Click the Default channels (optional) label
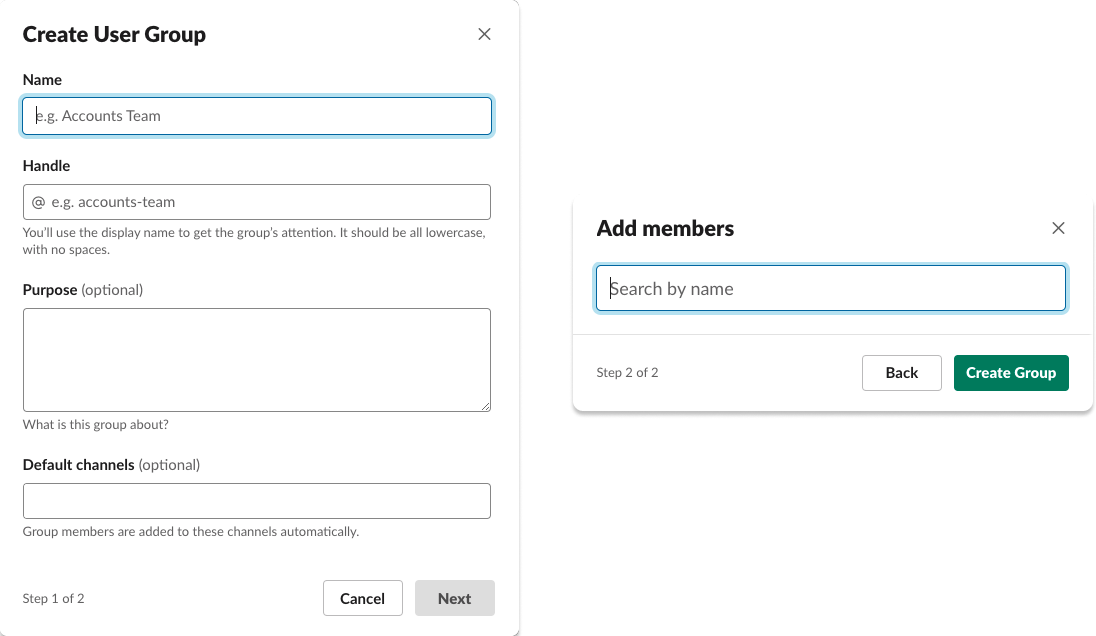The height and width of the screenshot is (636, 1096). pyautogui.click(x=111, y=465)
